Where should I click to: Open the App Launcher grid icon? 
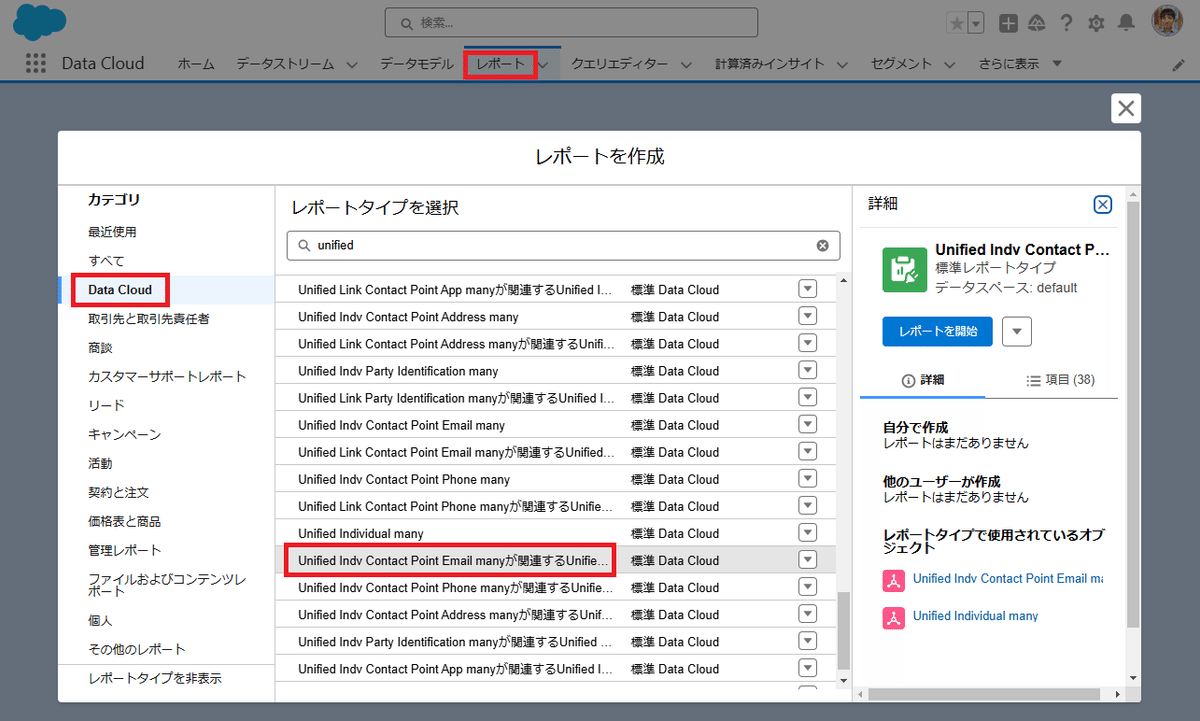click(36, 63)
